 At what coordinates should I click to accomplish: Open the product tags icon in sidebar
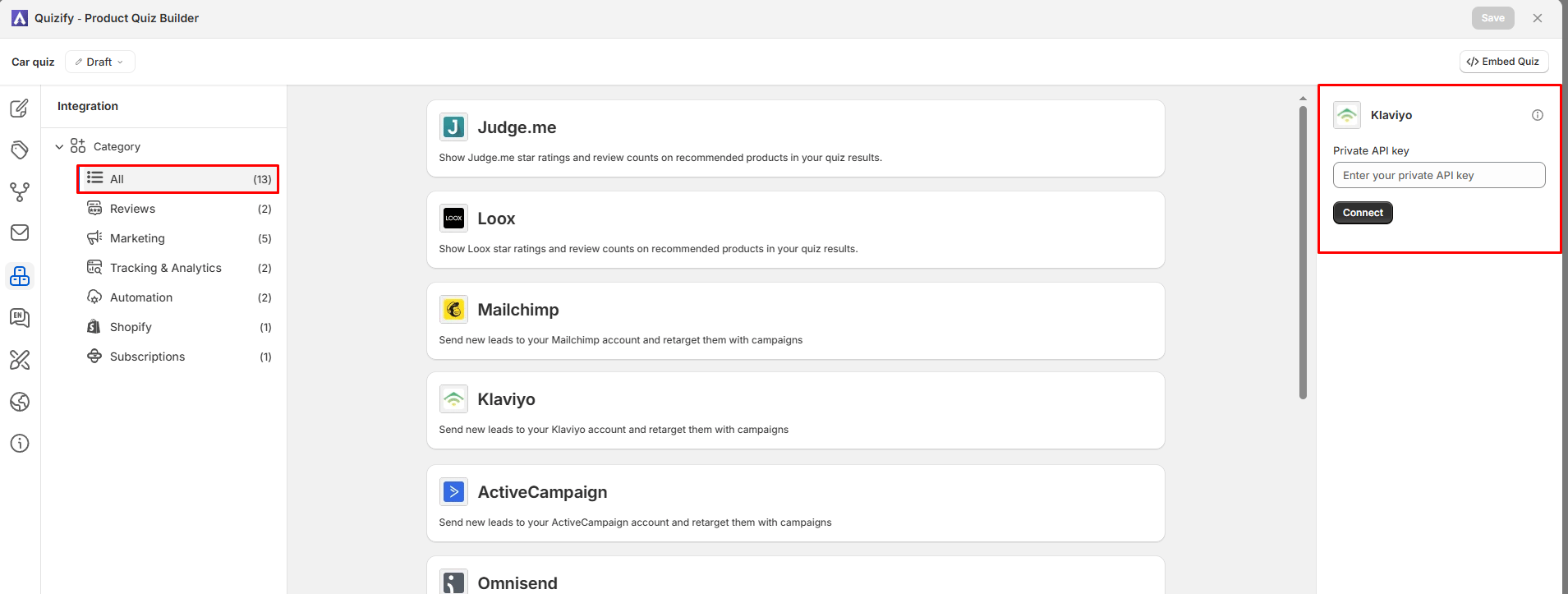[x=20, y=150]
